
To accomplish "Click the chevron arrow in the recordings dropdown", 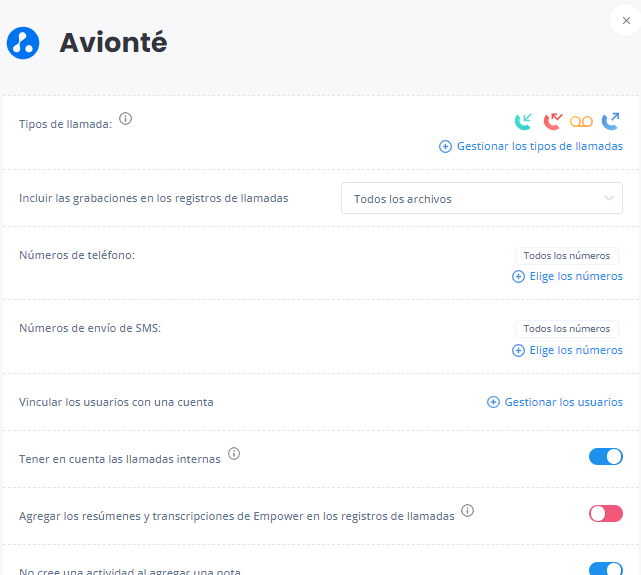I will (609, 198).
